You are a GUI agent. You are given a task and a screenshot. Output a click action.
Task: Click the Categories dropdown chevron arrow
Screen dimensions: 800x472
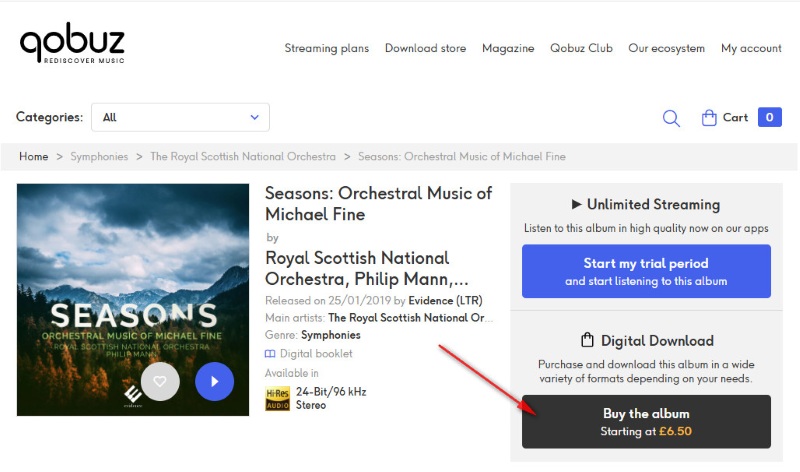254,117
